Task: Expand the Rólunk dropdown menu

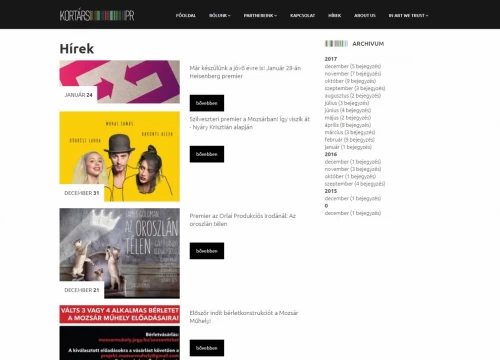Action: pos(220,15)
